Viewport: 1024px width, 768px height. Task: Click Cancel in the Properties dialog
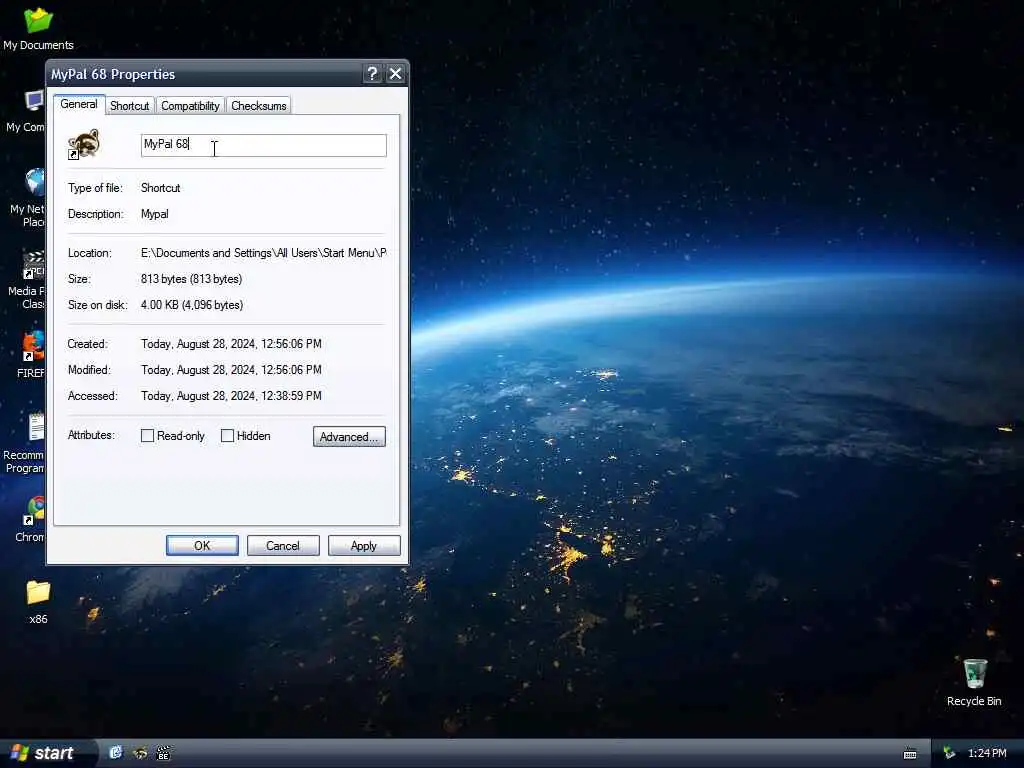pyautogui.click(x=283, y=546)
